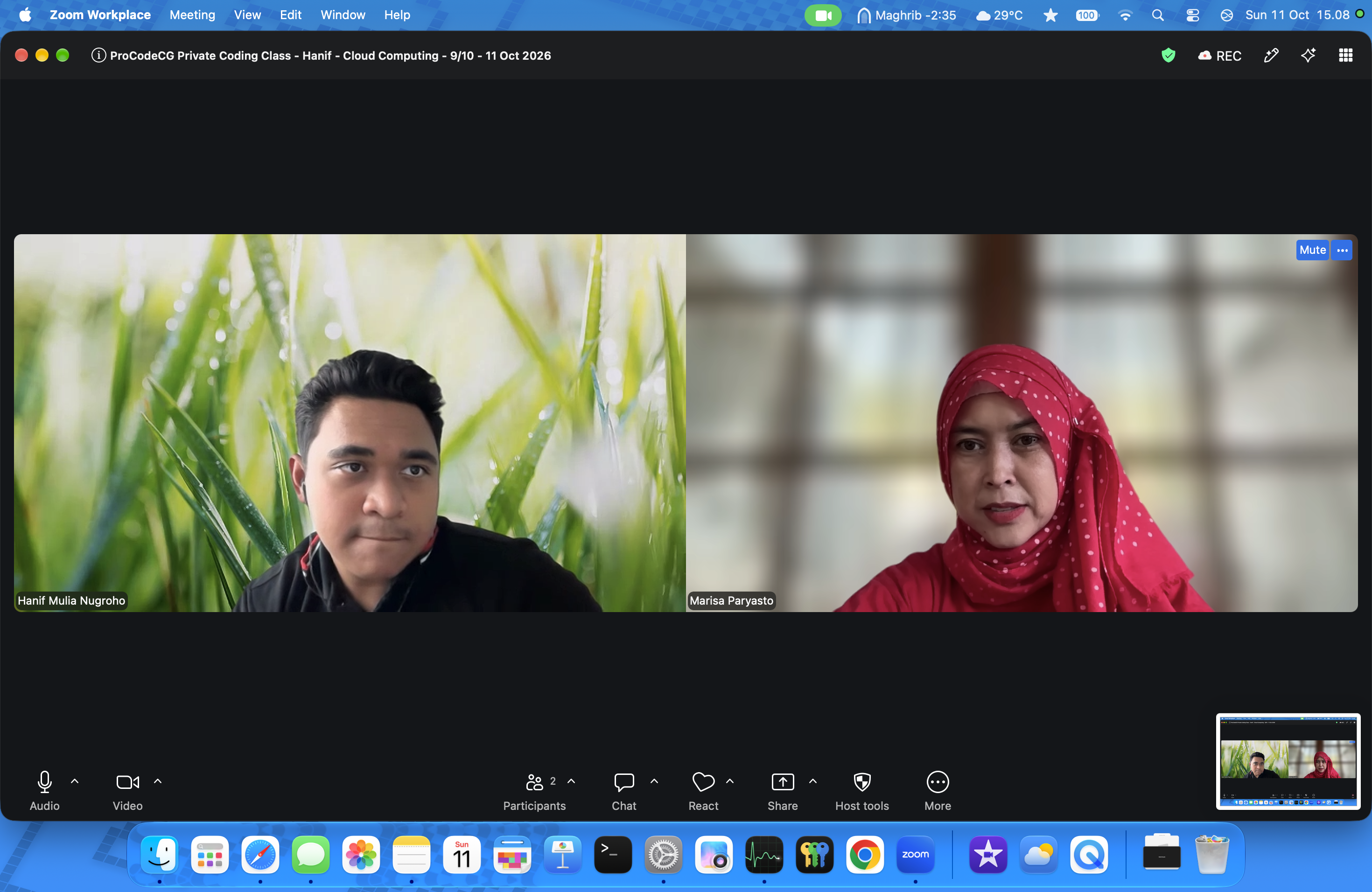Screen dimensions: 1372x892
Task: Open the green encryption shield icon
Action: [1168, 56]
